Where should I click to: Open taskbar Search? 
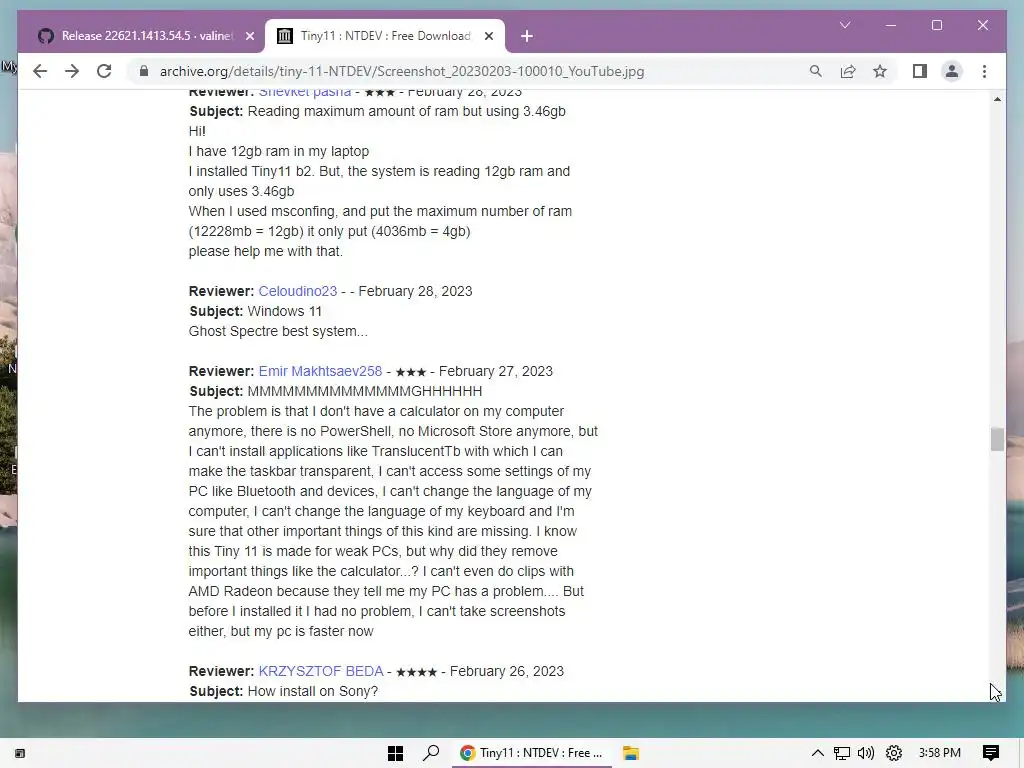(x=431, y=753)
